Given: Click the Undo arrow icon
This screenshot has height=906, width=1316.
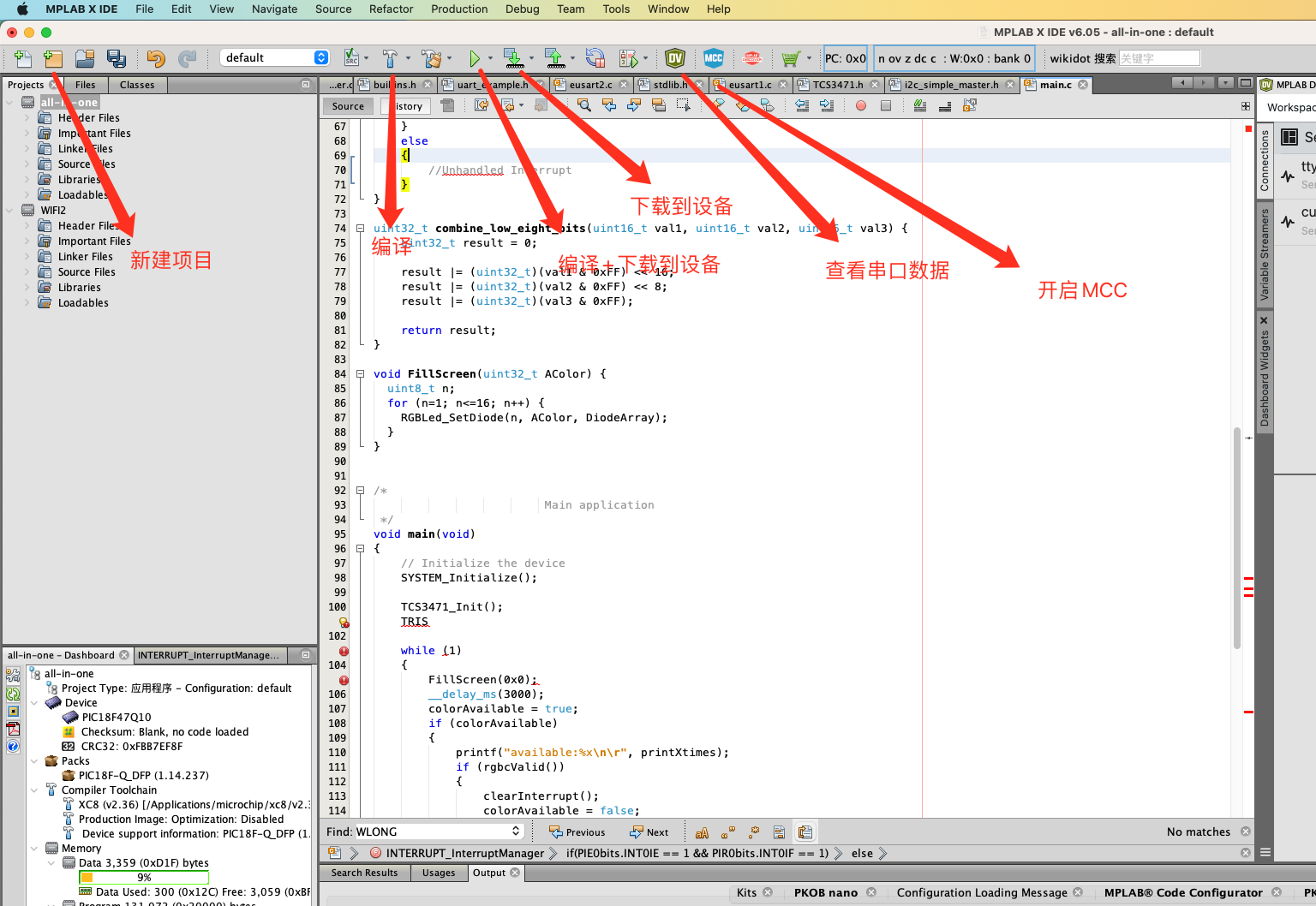Looking at the screenshot, I should pyautogui.click(x=156, y=58).
